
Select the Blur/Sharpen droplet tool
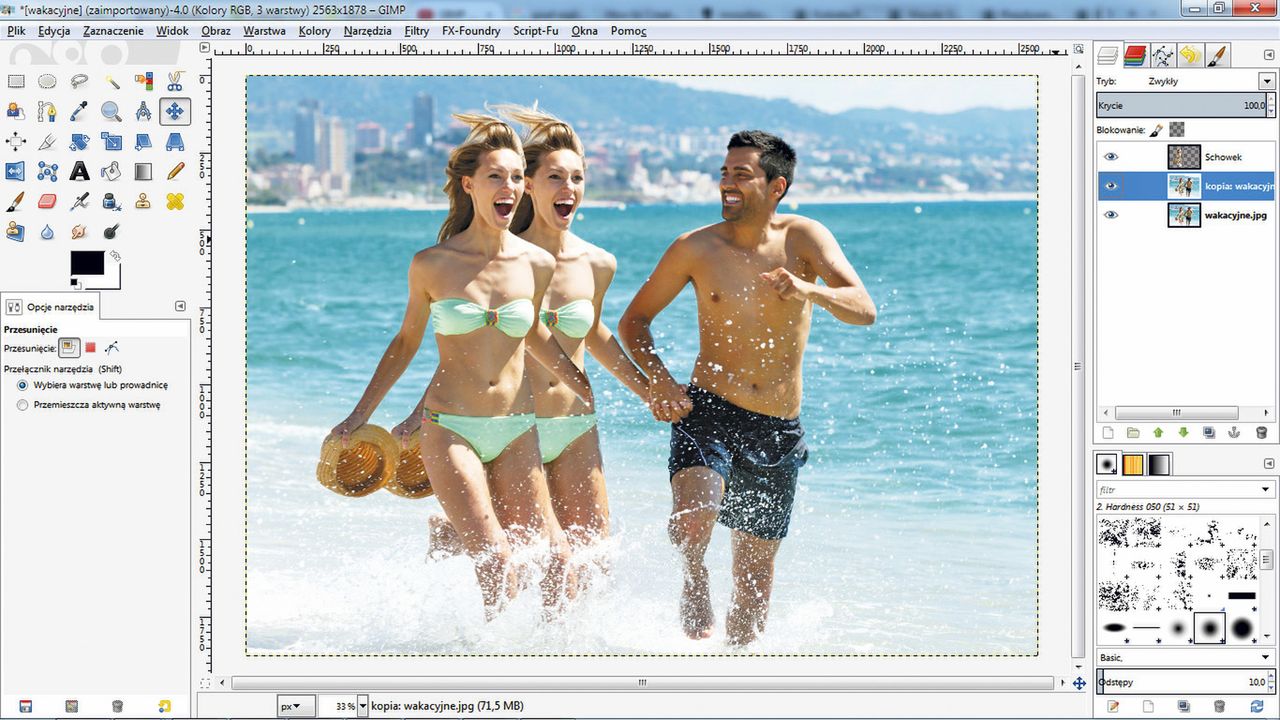coord(47,231)
